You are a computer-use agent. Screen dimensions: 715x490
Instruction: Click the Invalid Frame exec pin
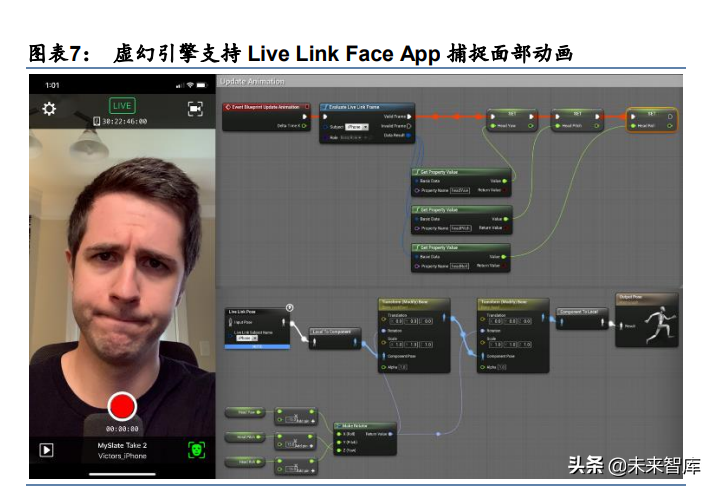pos(409,126)
